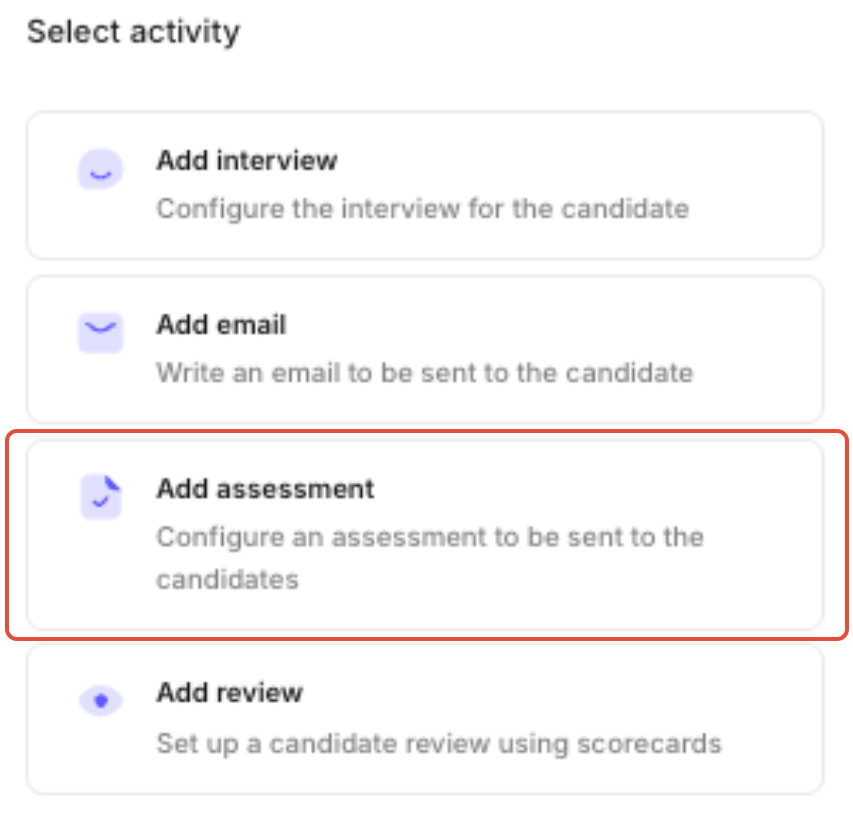
Task: Click the Add interview smiley icon
Action: coord(100,170)
